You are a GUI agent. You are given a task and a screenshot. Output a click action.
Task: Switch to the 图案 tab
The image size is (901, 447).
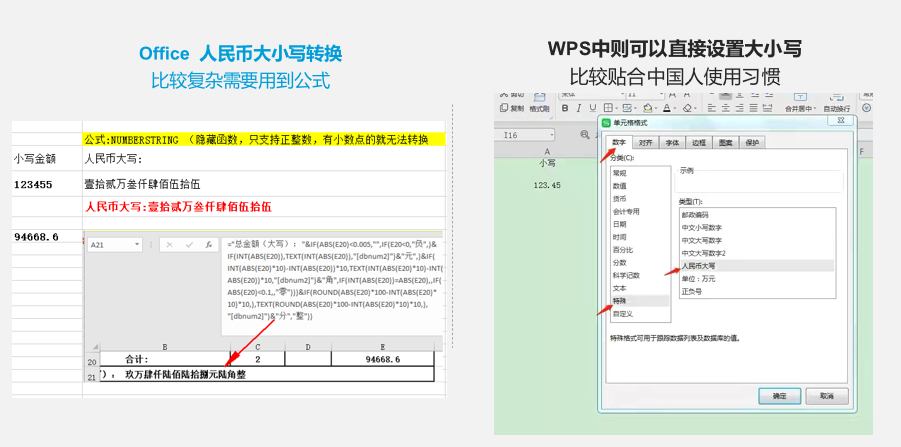(726, 143)
